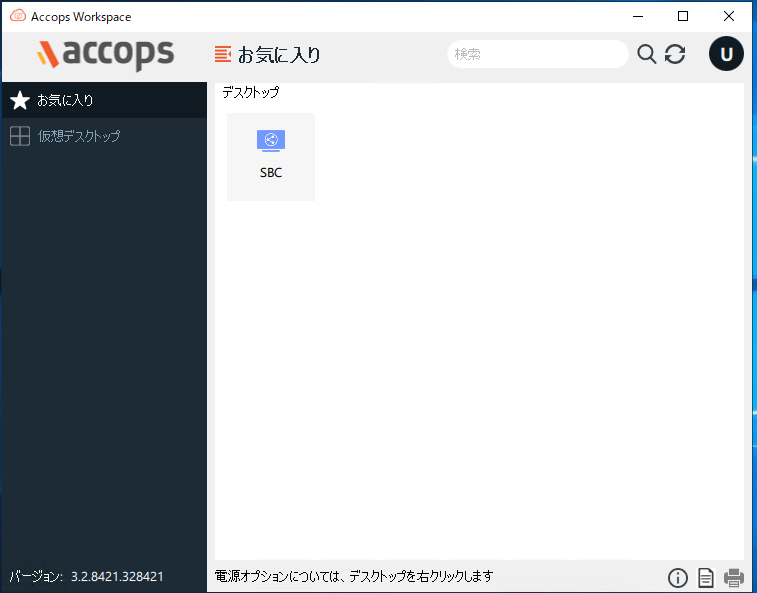757x593 pixels.
Task: Open the SBC desktop tile
Action: 271,157
